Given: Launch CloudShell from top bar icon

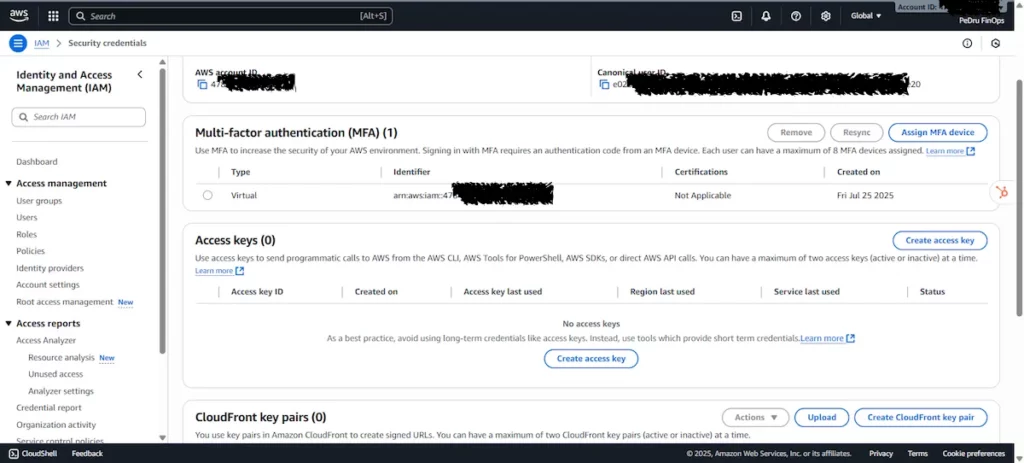Looking at the screenshot, I should pyautogui.click(x=736, y=16).
